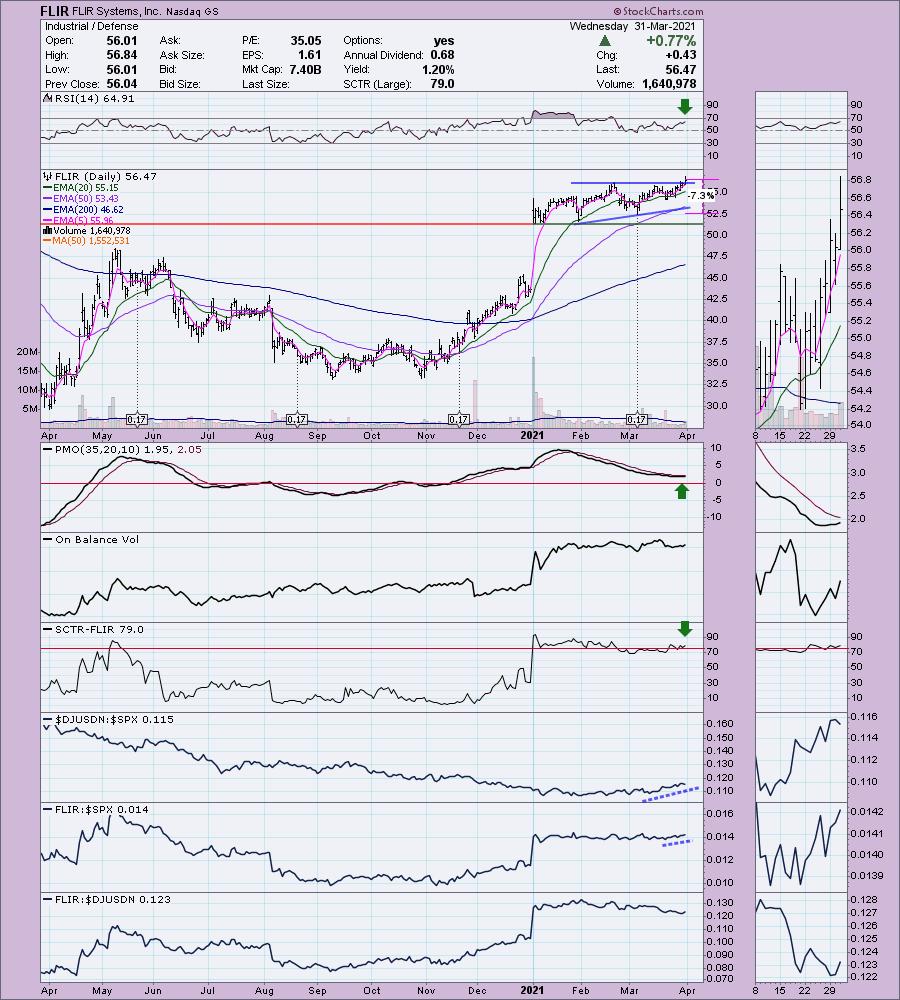Click the 'EMA(50) 53.43' legend entry
900x1000 pixels.
tap(85, 198)
